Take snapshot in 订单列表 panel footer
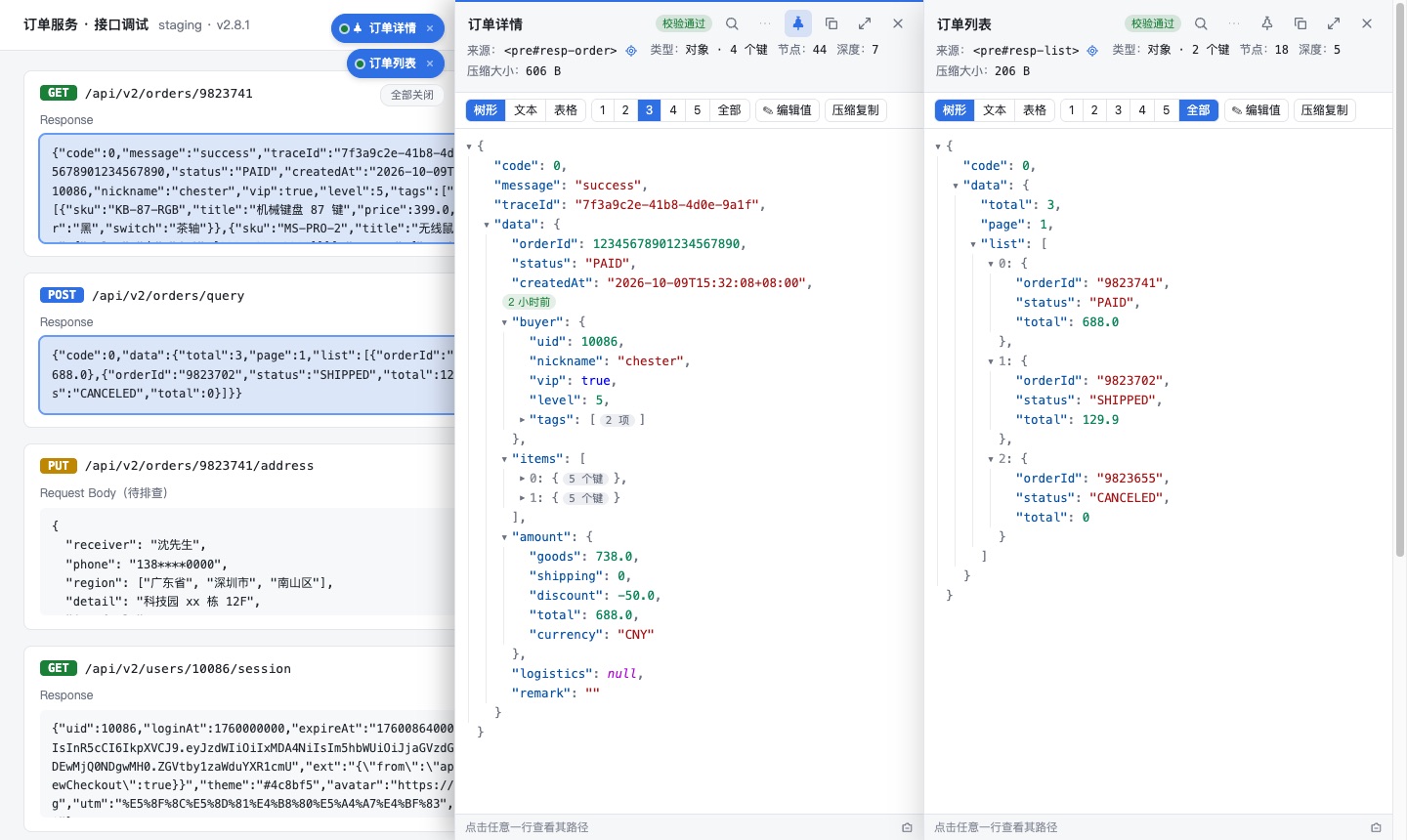This screenshot has height=840, width=1407. [1376, 827]
